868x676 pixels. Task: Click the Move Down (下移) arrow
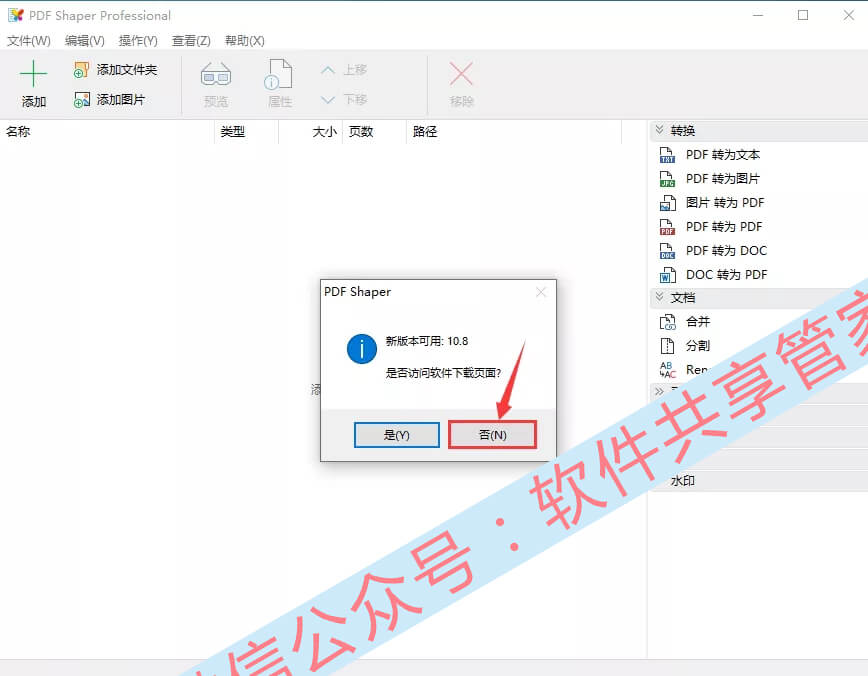click(328, 100)
